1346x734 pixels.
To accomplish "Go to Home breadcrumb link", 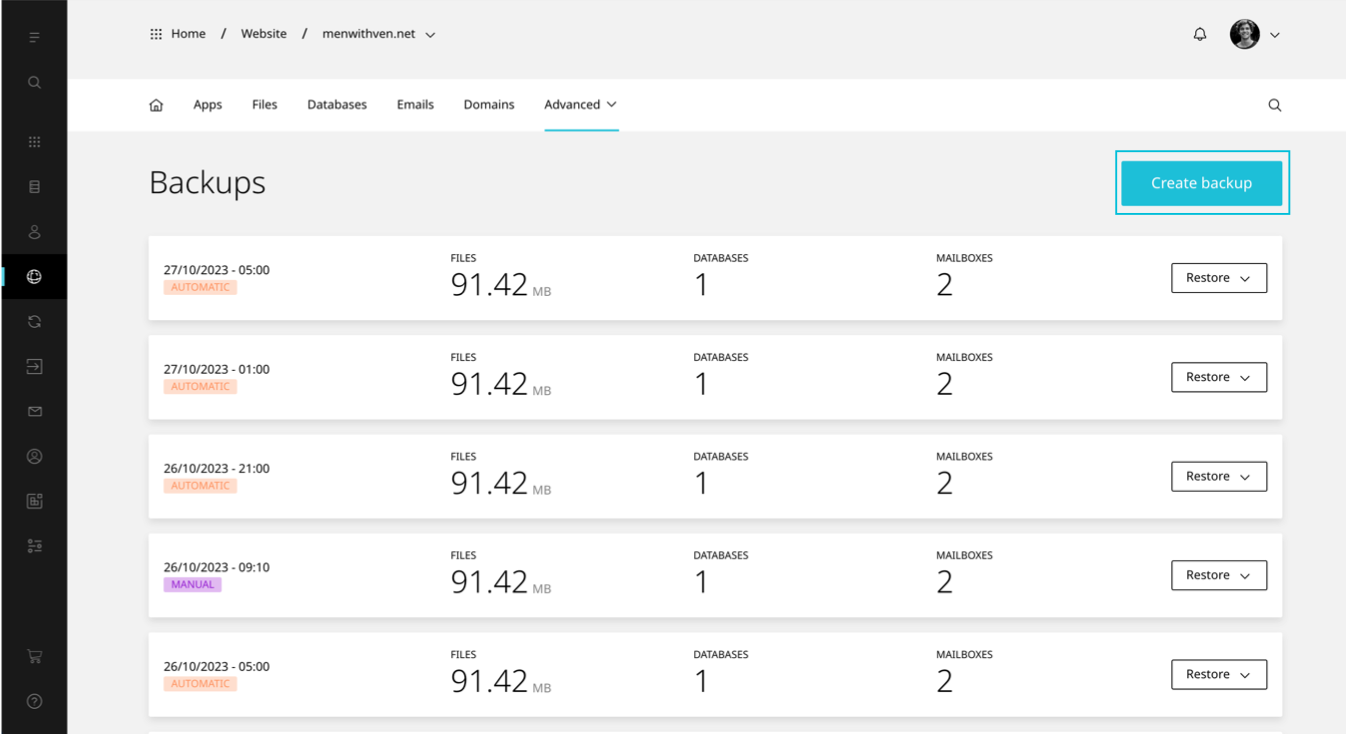I will coord(187,34).
